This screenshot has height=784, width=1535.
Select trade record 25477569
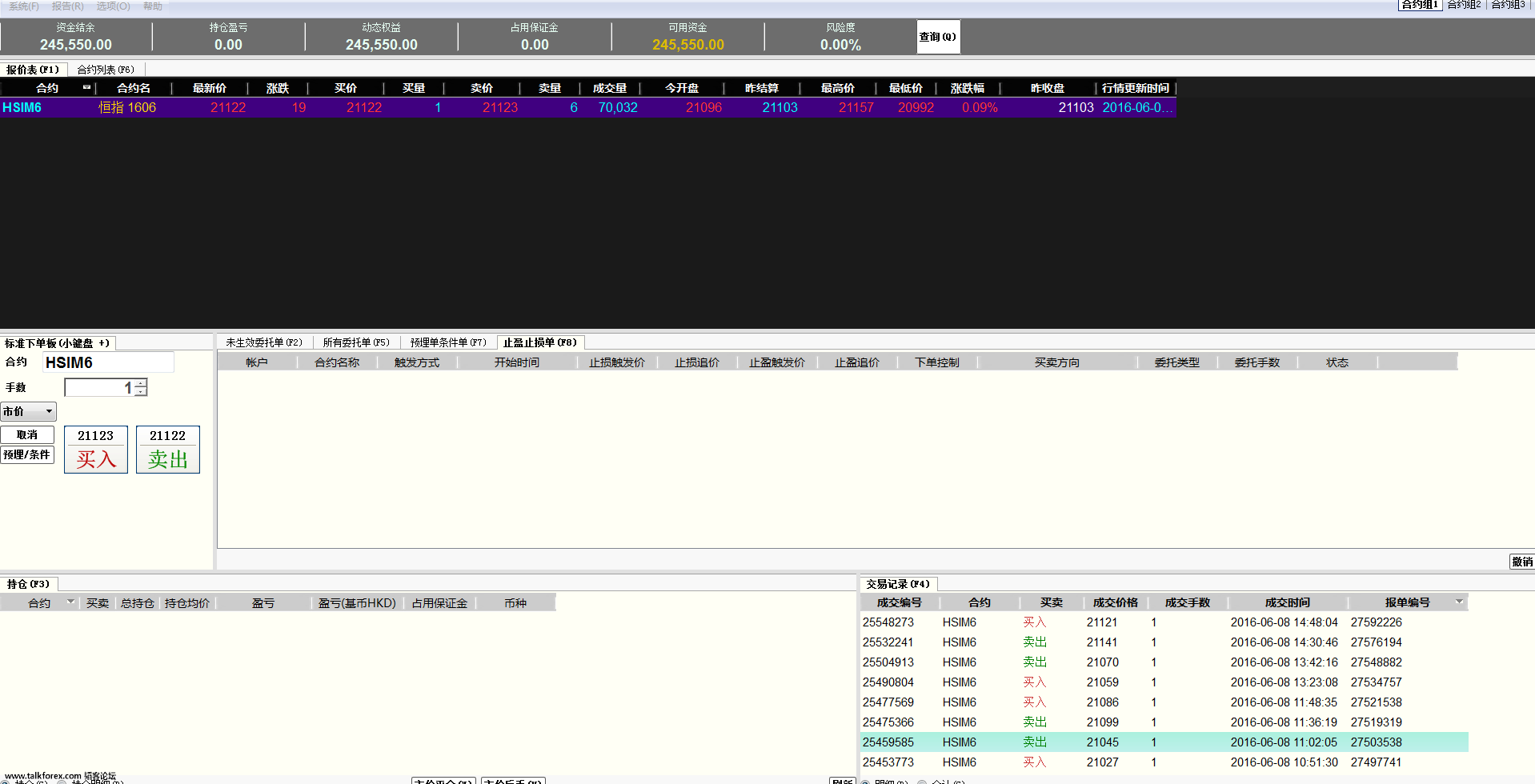1164,702
